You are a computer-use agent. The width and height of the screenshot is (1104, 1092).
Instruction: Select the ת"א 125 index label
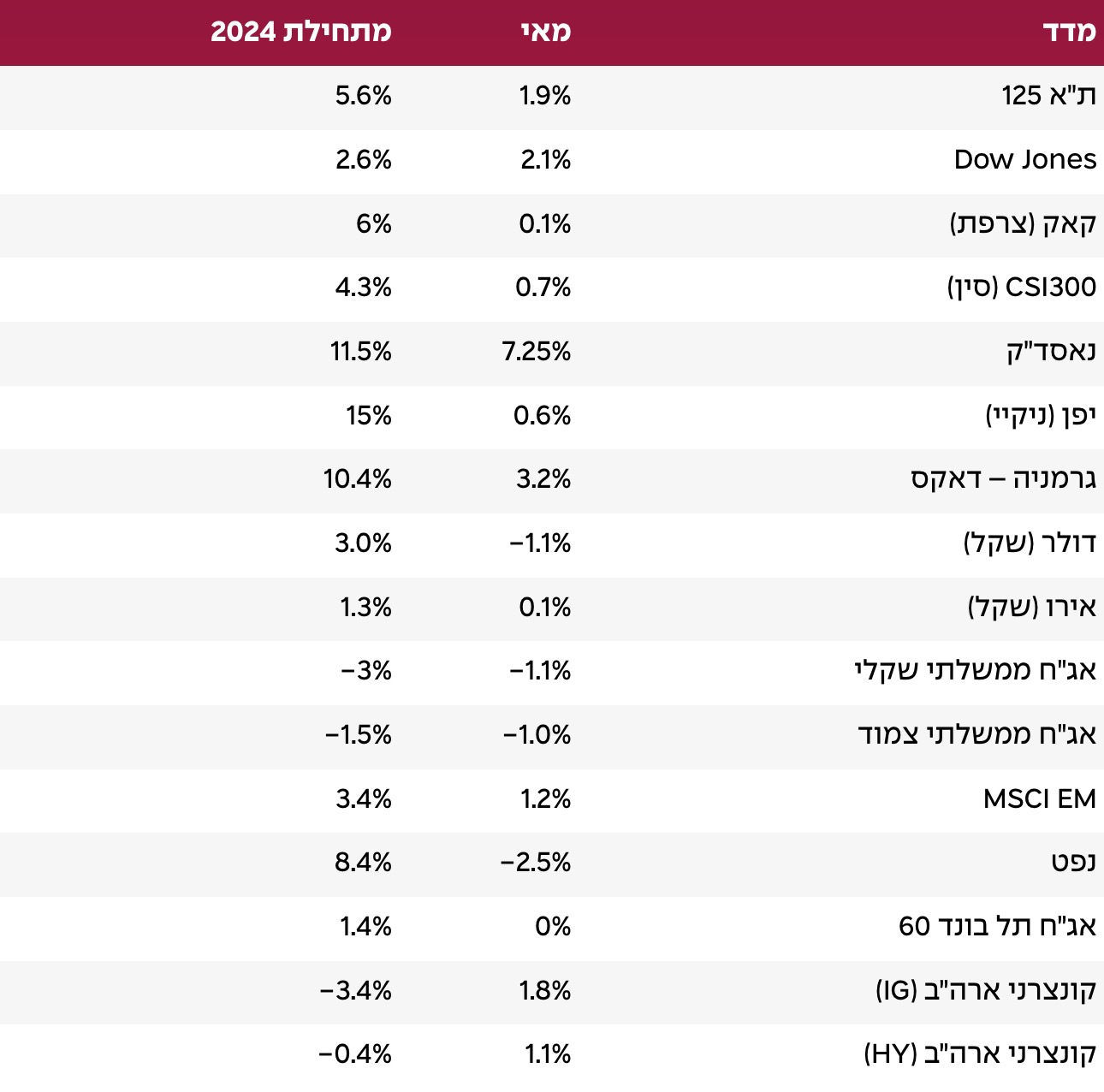pyautogui.click(x=1048, y=96)
